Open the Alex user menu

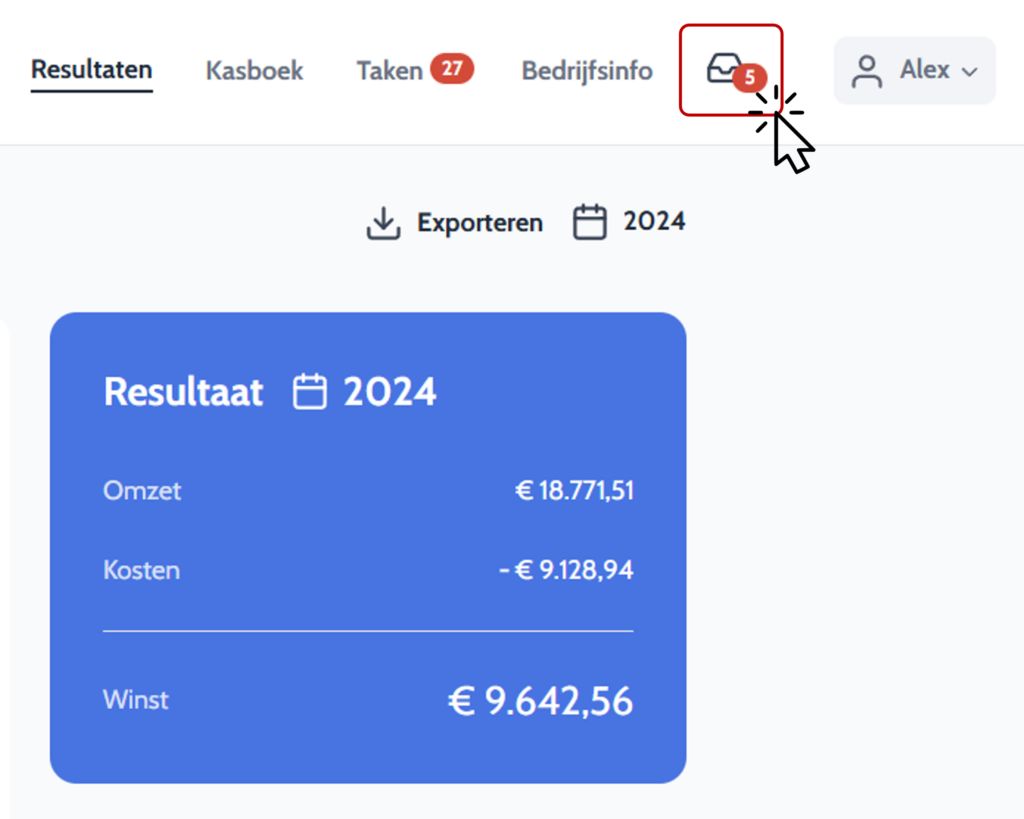pyautogui.click(x=914, y=71)
